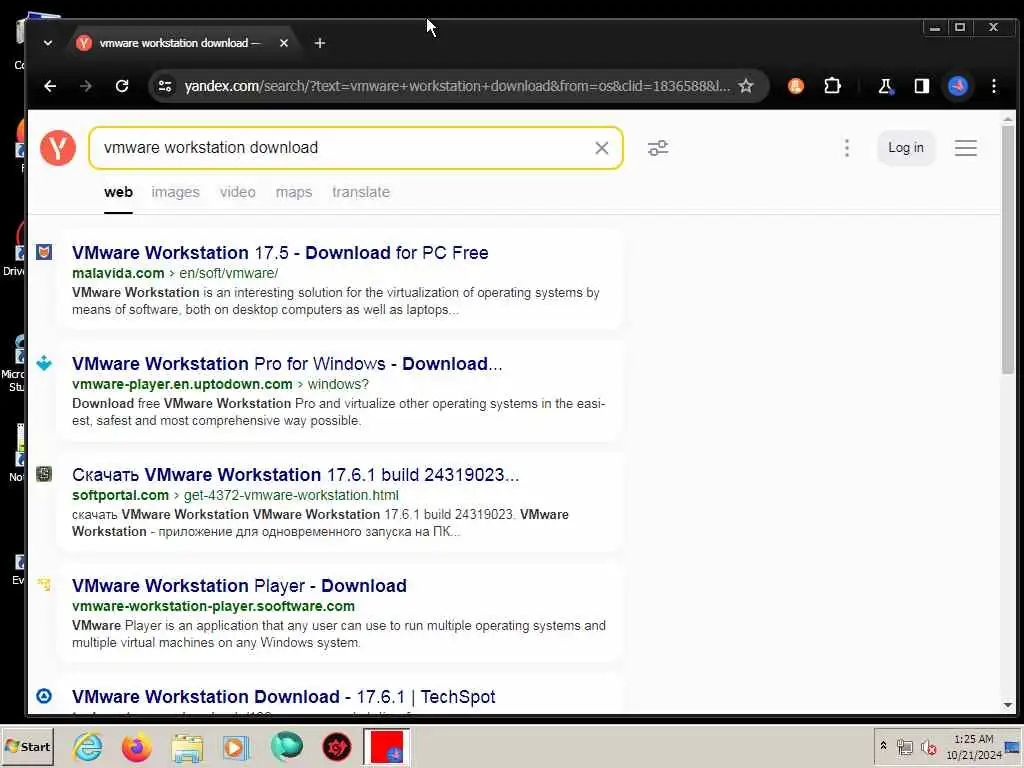This screenshot has height=768, width=1024.
Task: Click the browser forward arrow
Action: pos(86,86)
